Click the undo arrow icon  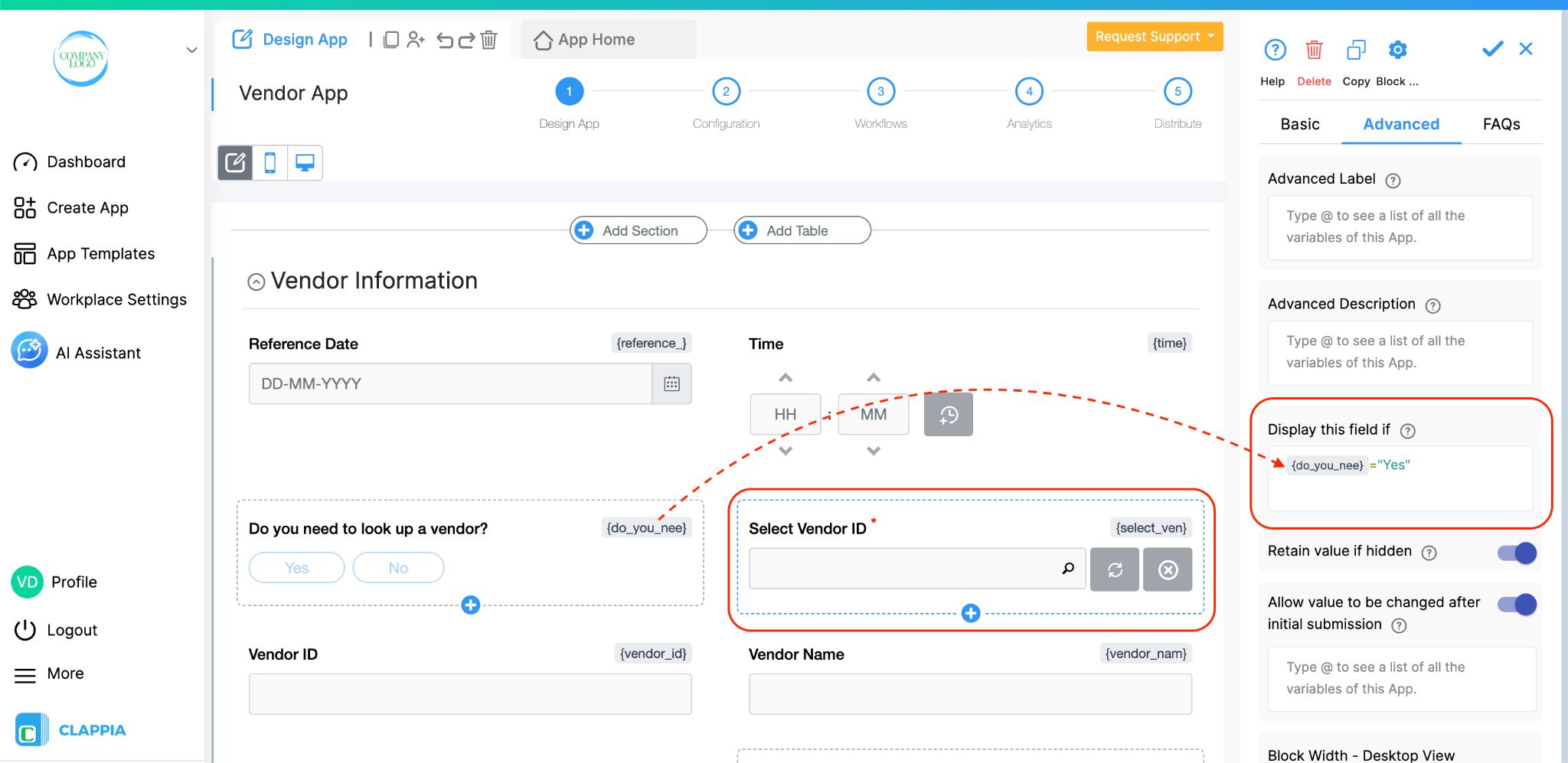click(x=445, y=40)
